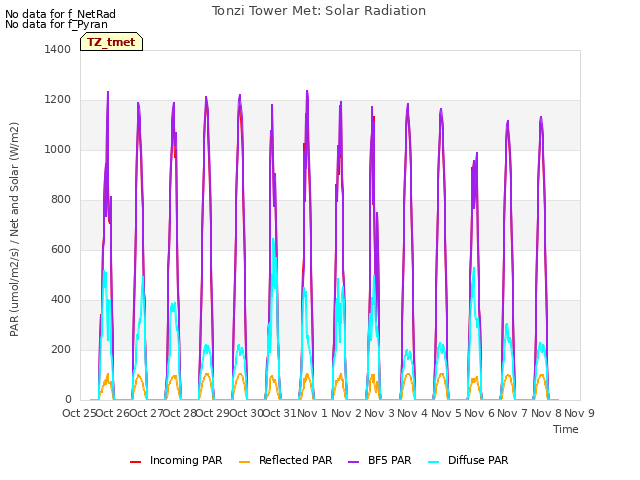This screenshot has width=640, height=480.
Task: Click the Diffuse PAR cyan legend swatch
Action: tap(434, 462)
